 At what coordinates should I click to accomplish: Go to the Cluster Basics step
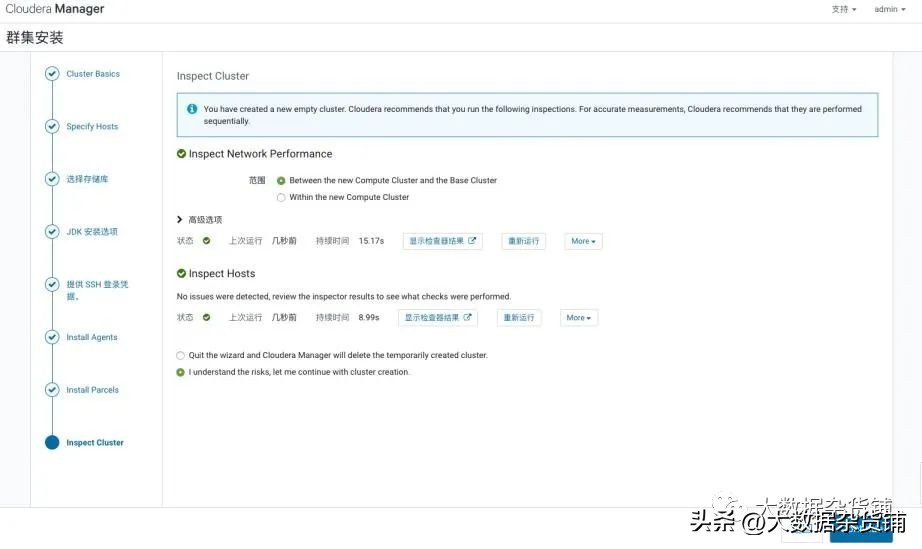[93, 73]
